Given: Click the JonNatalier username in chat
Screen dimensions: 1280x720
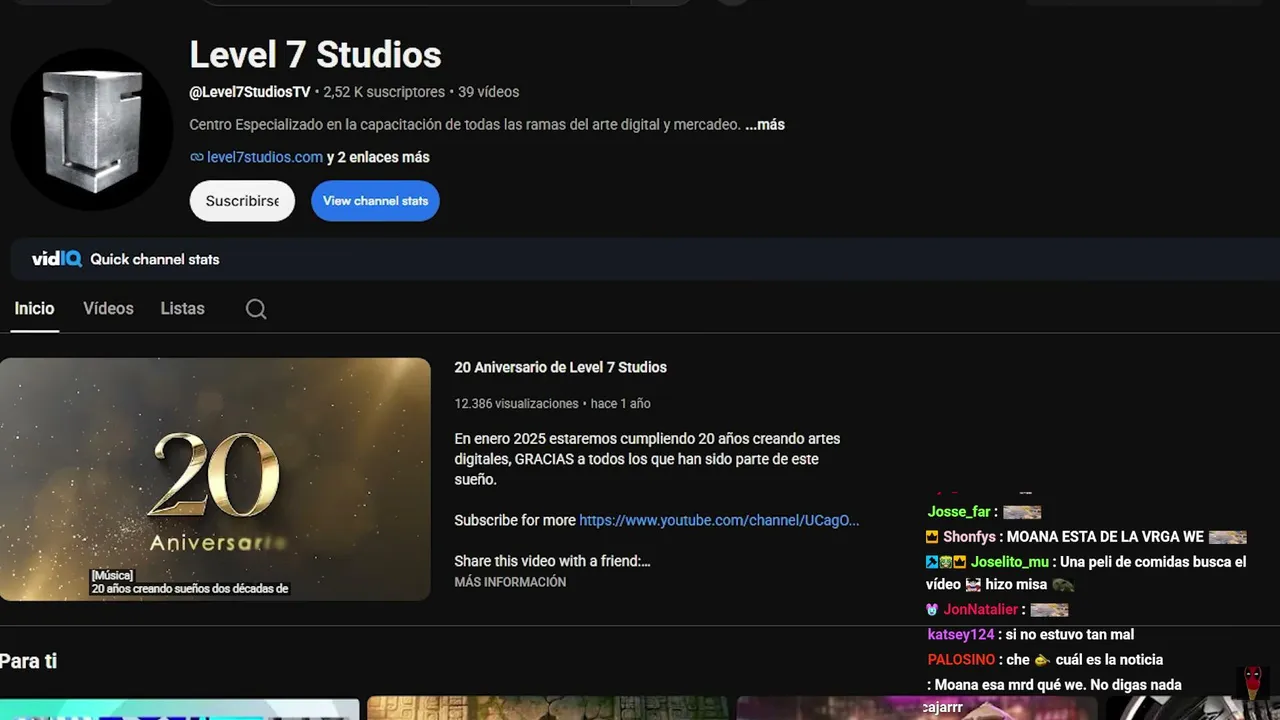Looking at the screenshot, I should pyautogui.click(x=981, y=609).
